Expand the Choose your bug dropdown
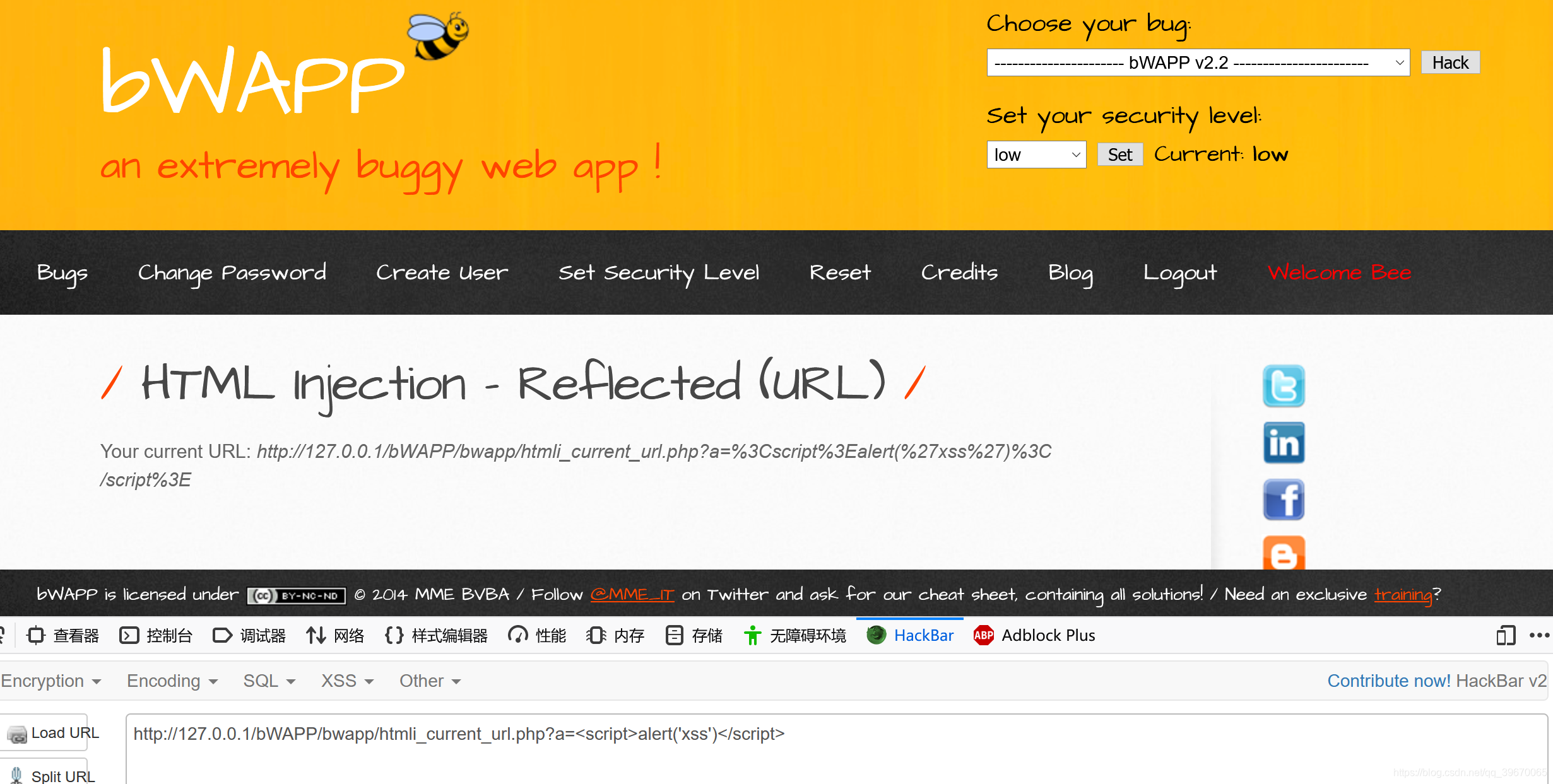The width and height of the screenshot is (1553, 784). pos(1198,62)
